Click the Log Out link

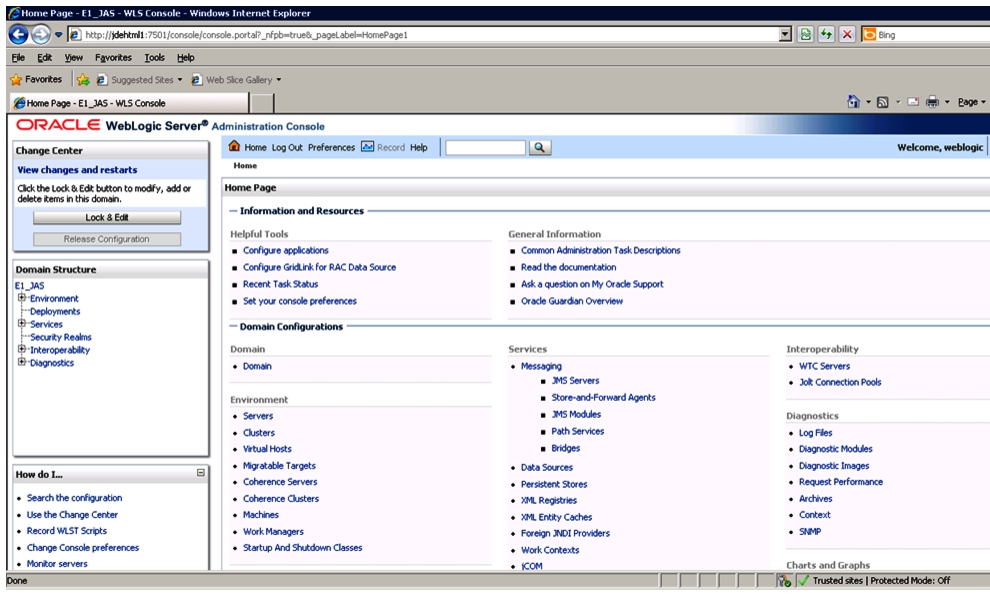pyautogui.click(x=287, y=148)
